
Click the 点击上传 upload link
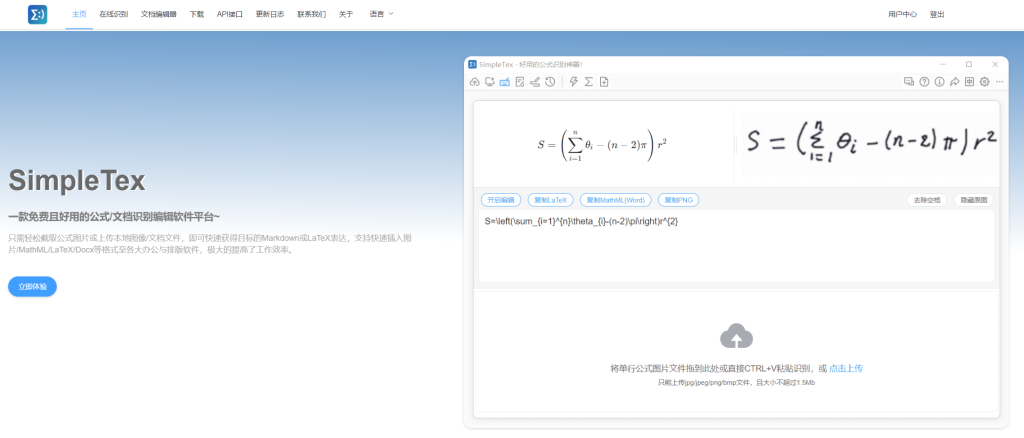click(x=846, y=368)
